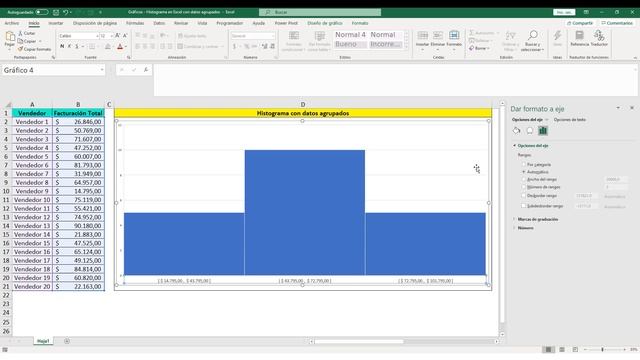Click the undo arrow icon
The height and width of the screenshot is (360, 640).
pyautogui.click(x=65, y=12)
